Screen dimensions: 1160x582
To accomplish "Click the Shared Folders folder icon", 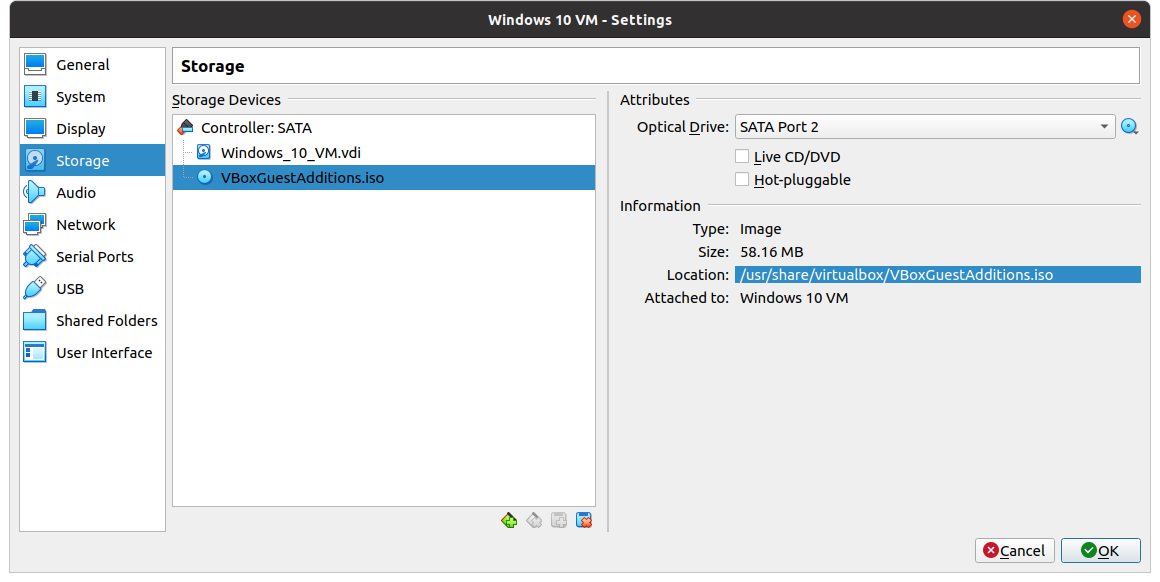I will click(x=35, y=321).
